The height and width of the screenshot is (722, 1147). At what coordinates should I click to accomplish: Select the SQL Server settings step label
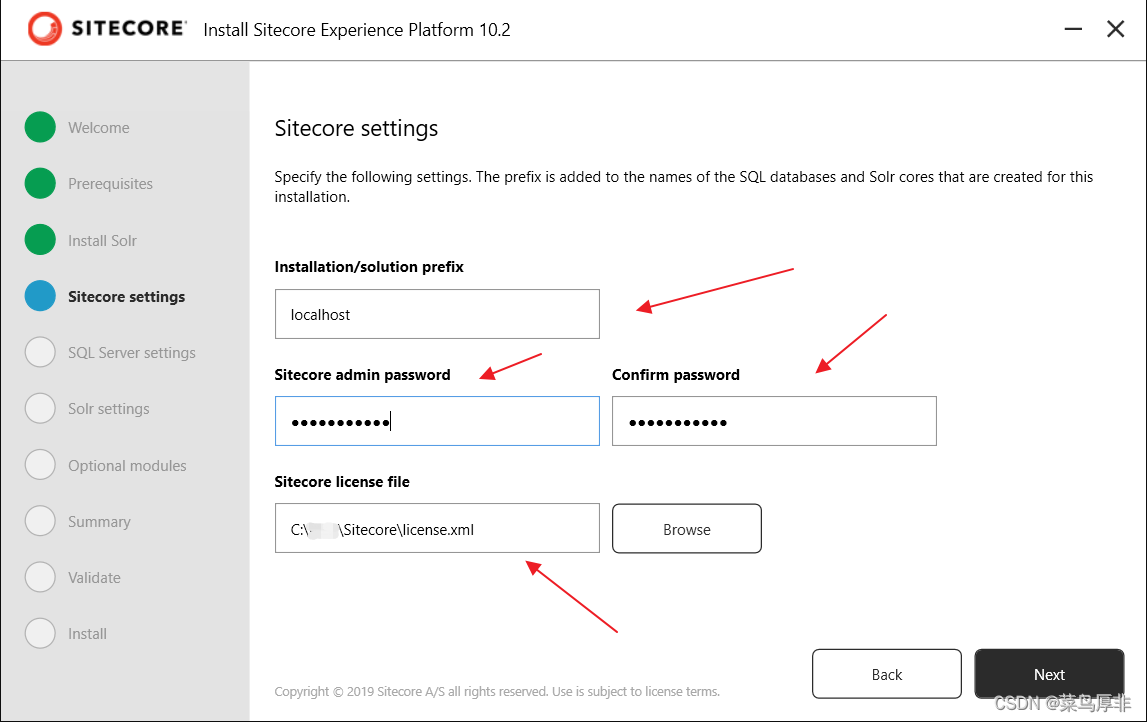point(132,353)
